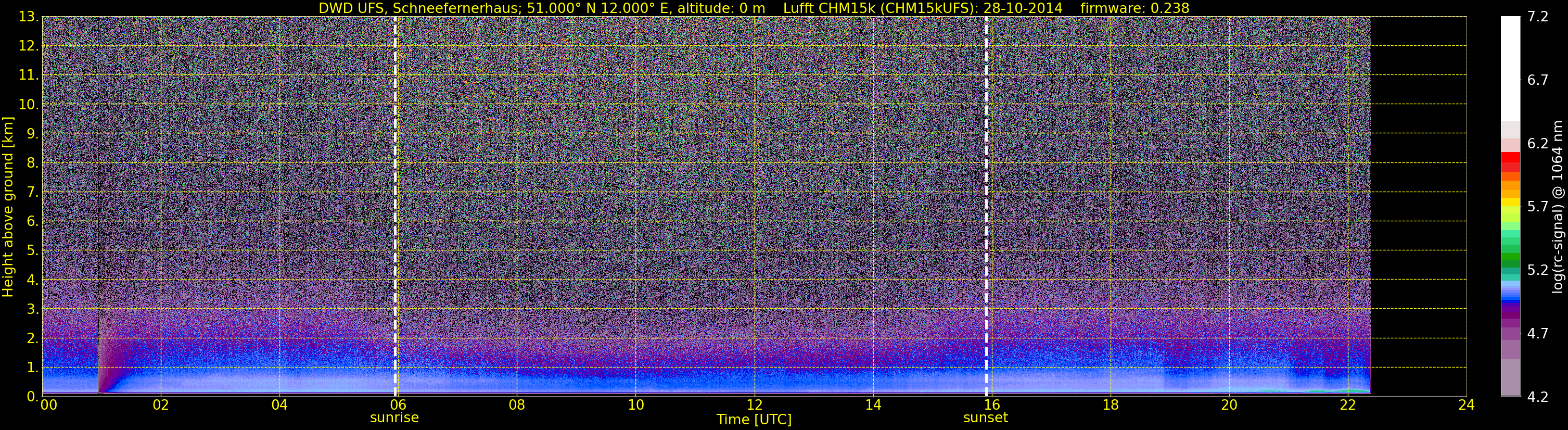Click the time axis tick label 02
Screen dimensions: 1568x430
coord(160,405)
